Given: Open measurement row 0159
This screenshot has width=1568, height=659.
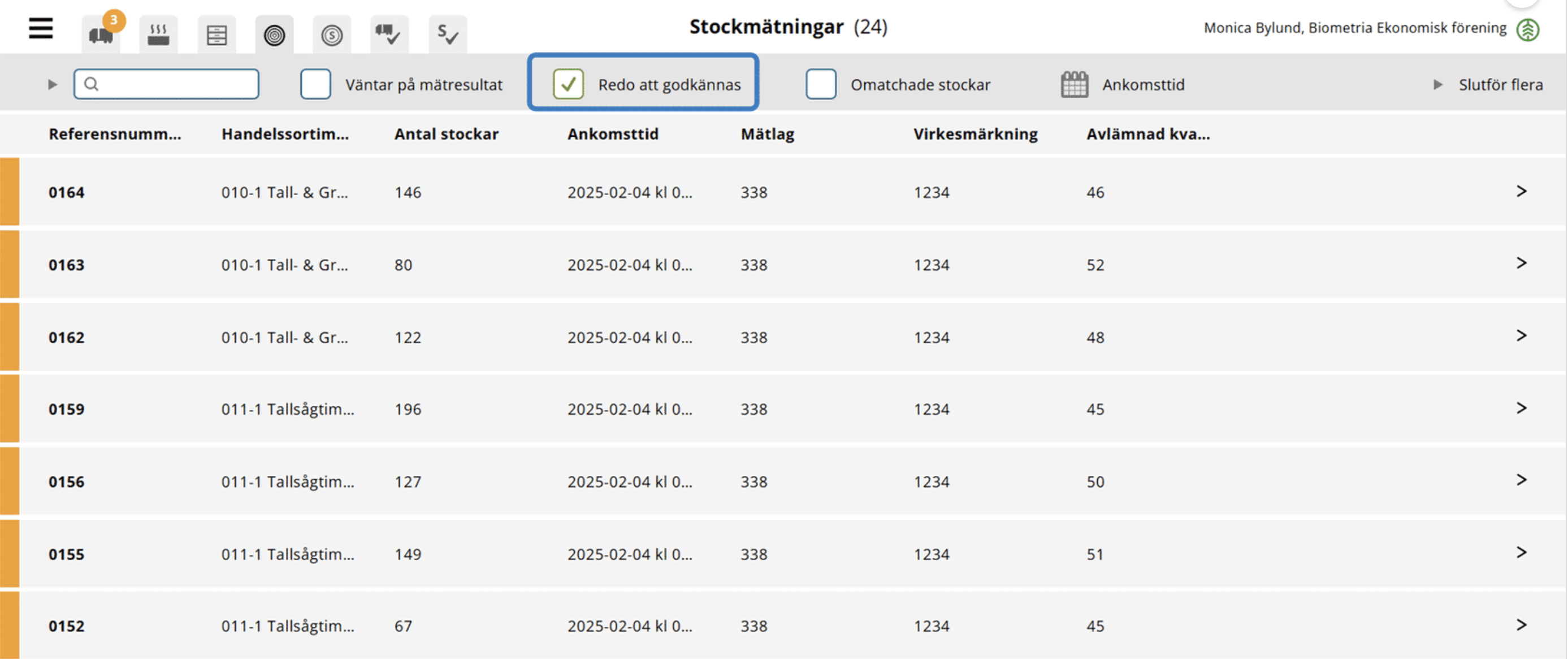Looking at the screenshot, I should click(66, 409).
